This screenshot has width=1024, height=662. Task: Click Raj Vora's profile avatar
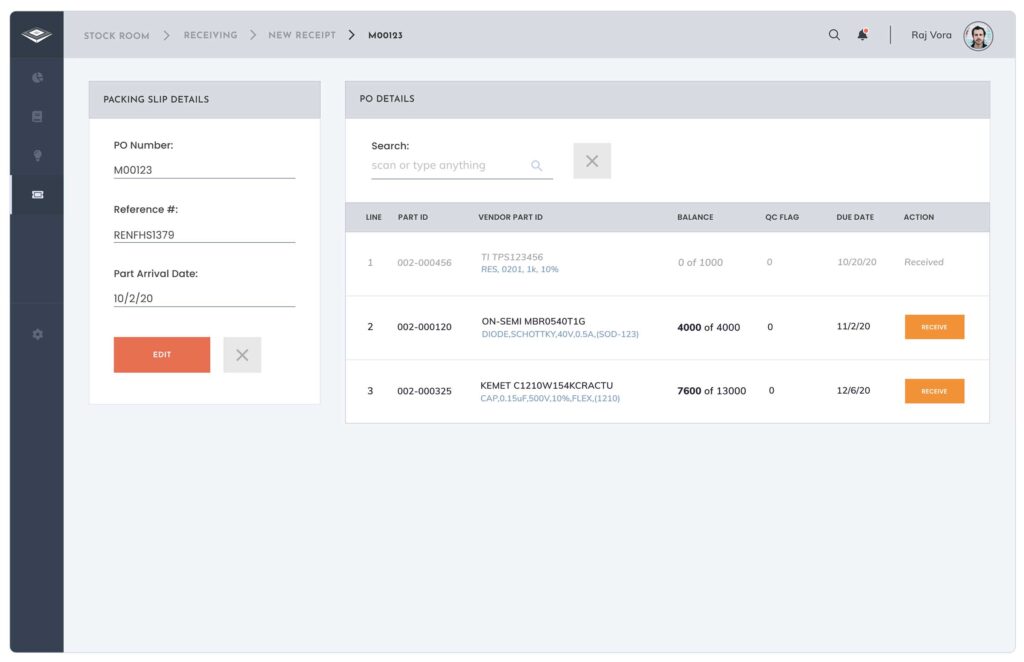tap(978, 35)
